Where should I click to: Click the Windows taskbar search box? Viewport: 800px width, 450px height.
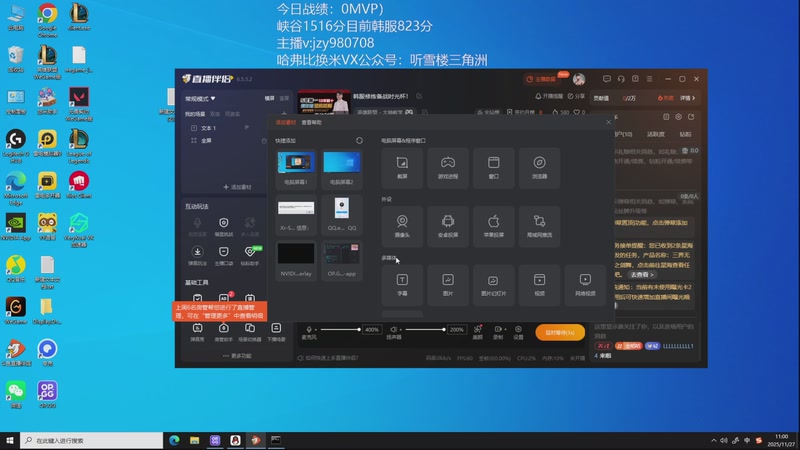coord(92,440)
